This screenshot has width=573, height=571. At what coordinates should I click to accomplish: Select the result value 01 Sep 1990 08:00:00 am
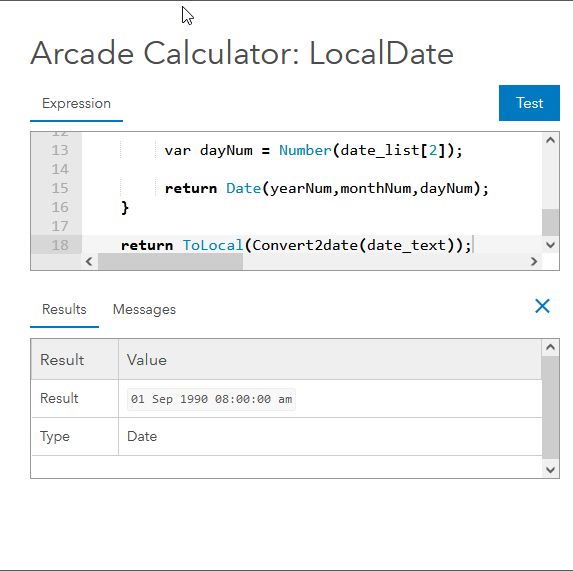[x=211, y=399]
